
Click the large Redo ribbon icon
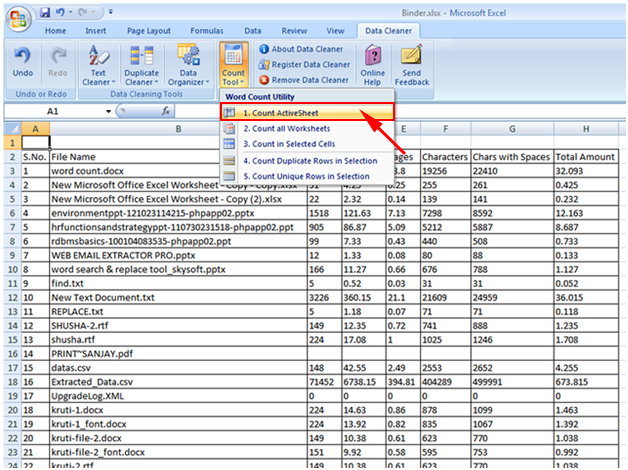click(x=58, y=56)
